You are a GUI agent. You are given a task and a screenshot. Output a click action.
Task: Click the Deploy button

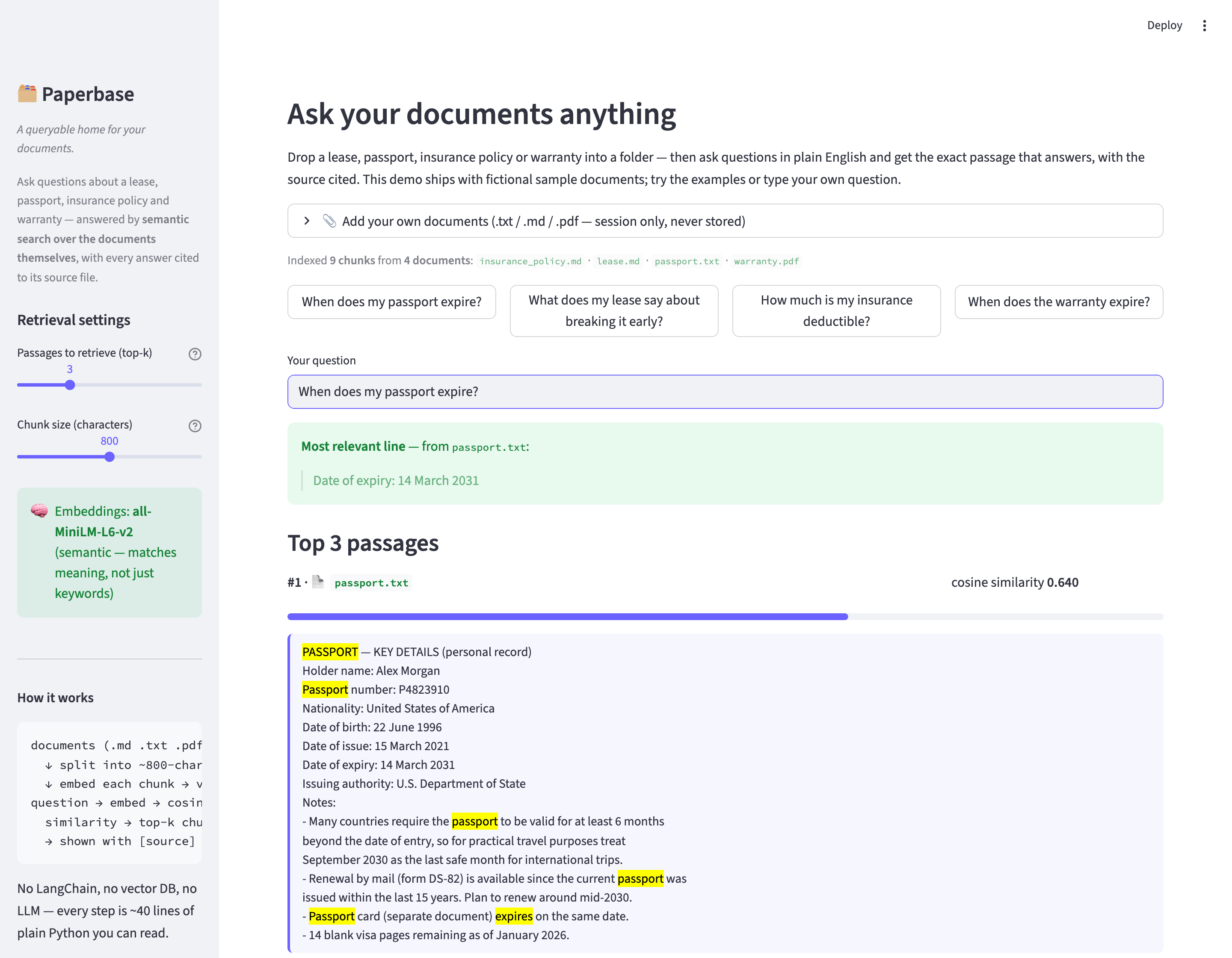(1164, 25)
